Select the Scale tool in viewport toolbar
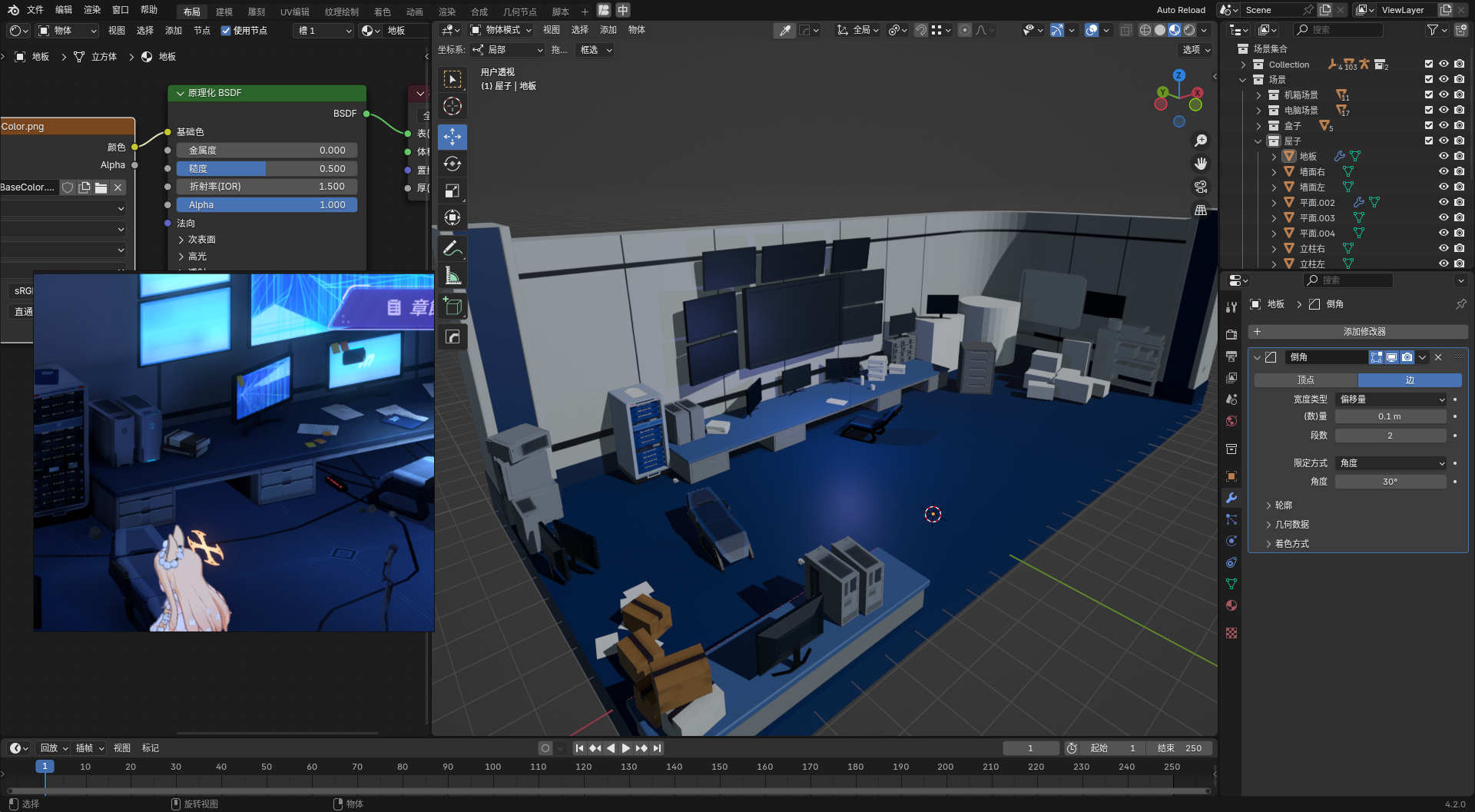 [452, 191]
